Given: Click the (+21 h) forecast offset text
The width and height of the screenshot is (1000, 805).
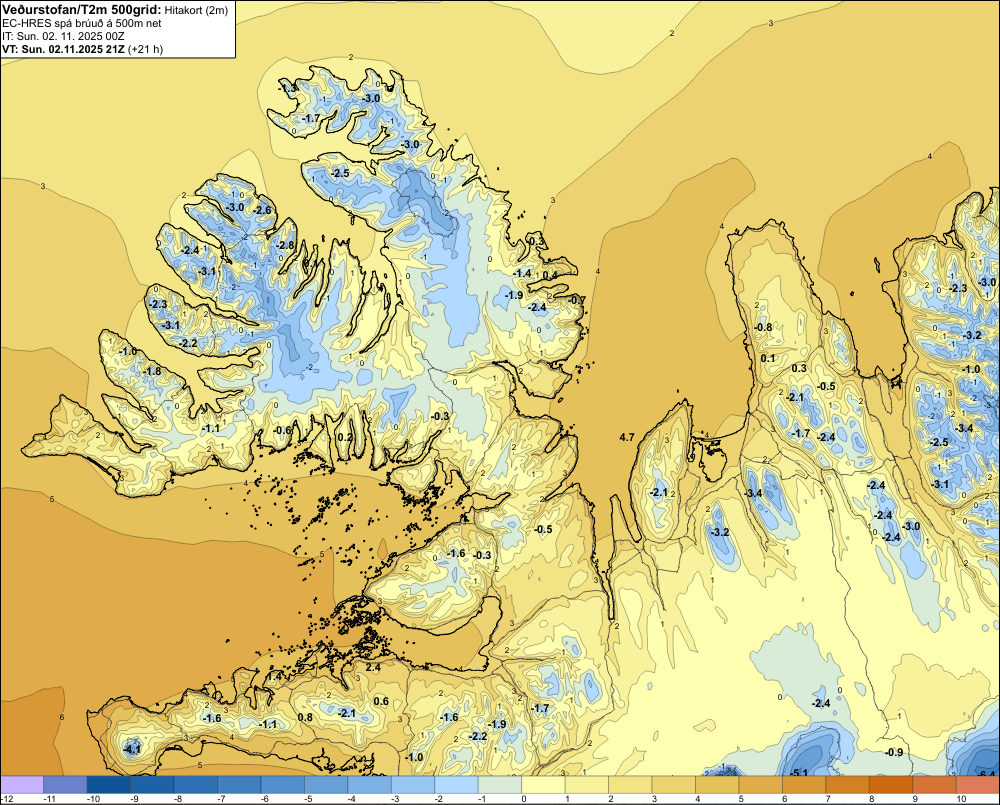Looking at the screenshot, I should pyautogui.click(x=145, y=49).
